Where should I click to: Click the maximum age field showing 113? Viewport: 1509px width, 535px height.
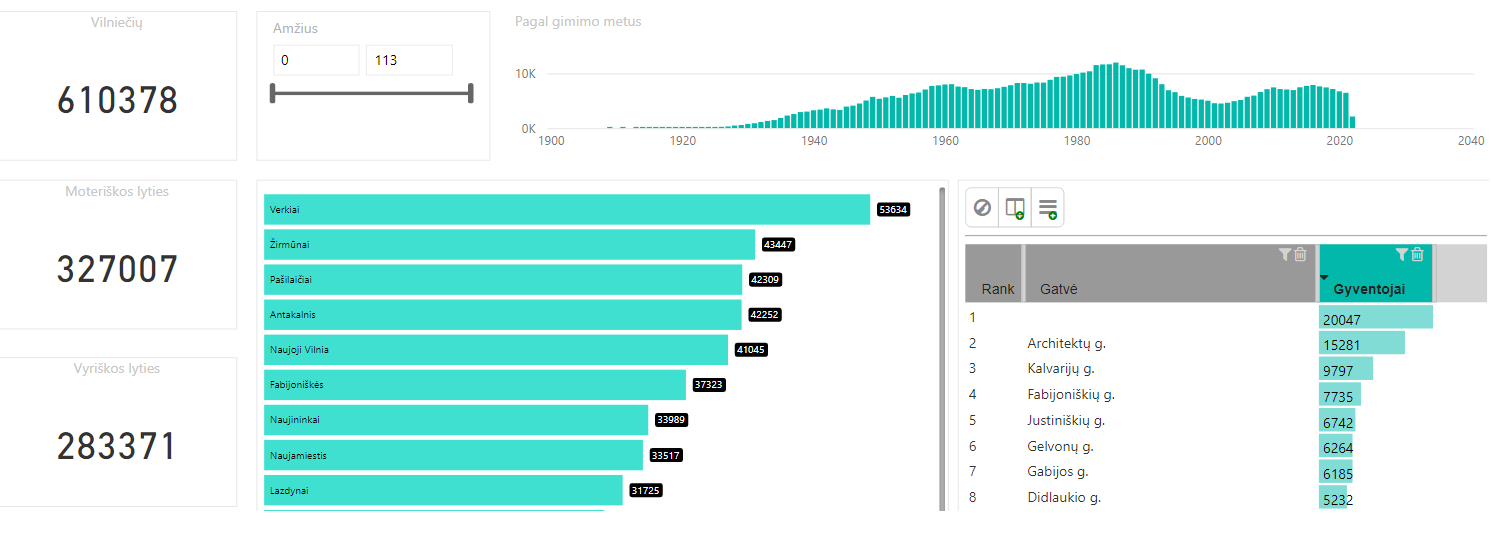[x=409, y=60]
